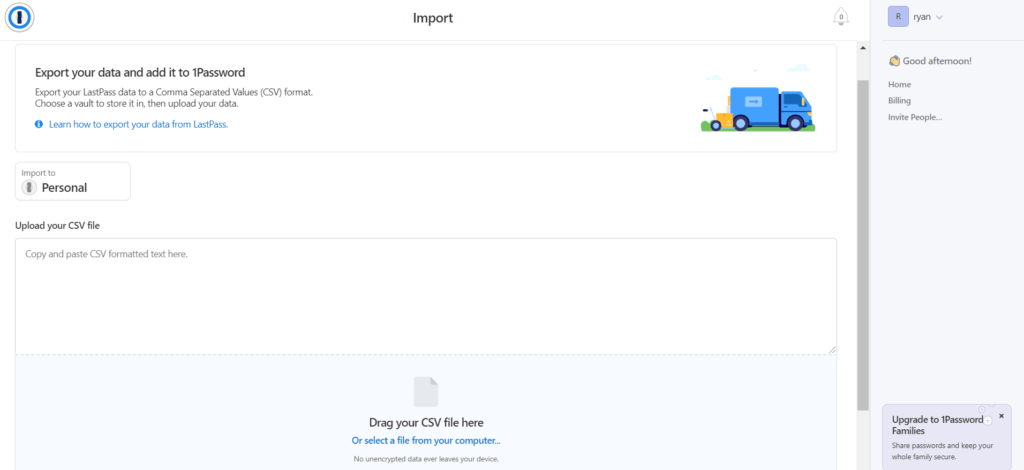Screen dimensions: 1024x470
Task: Click the No unencrypted data ever leaves text
Action: click(426, 459)
